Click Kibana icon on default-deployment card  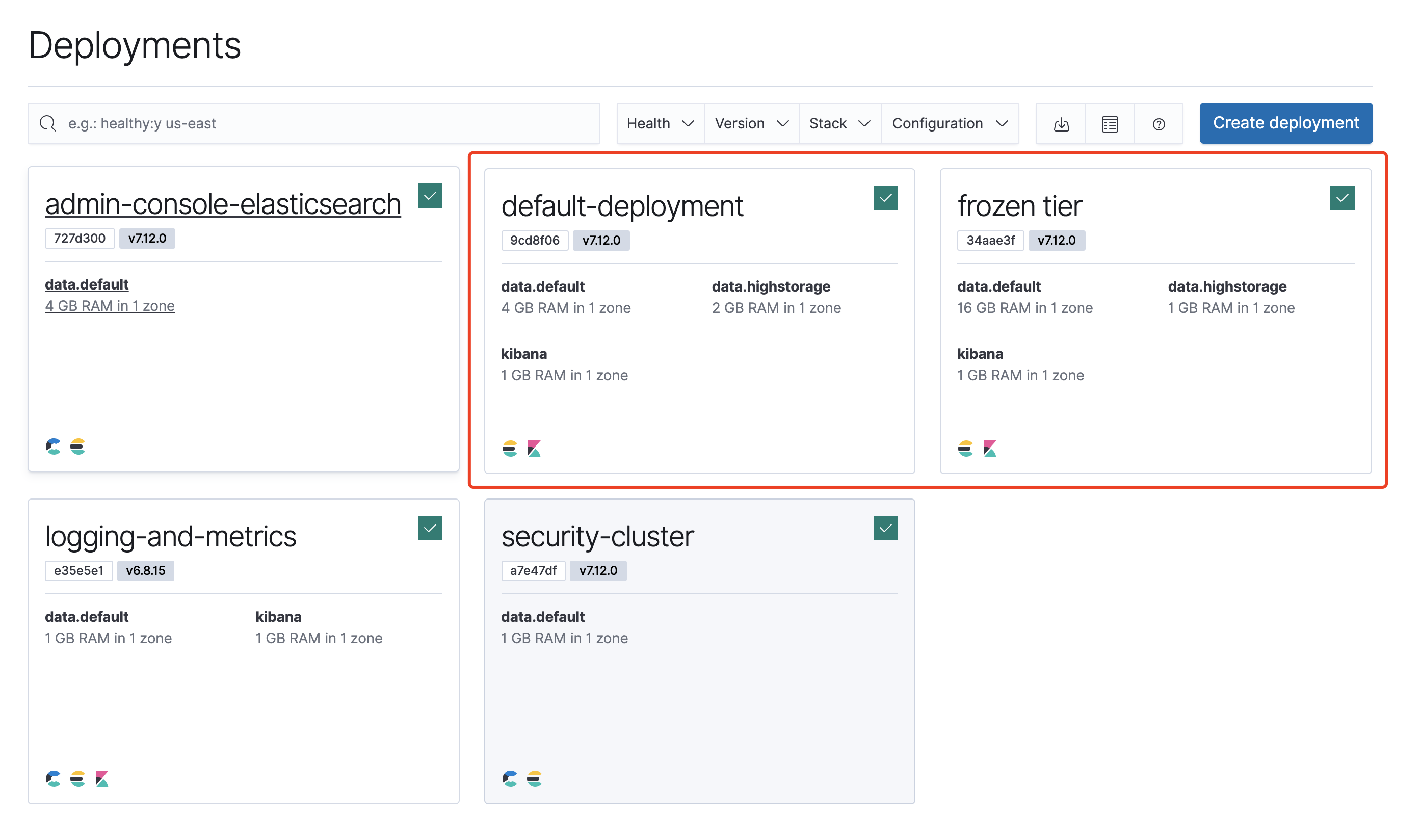coord(534,449)
